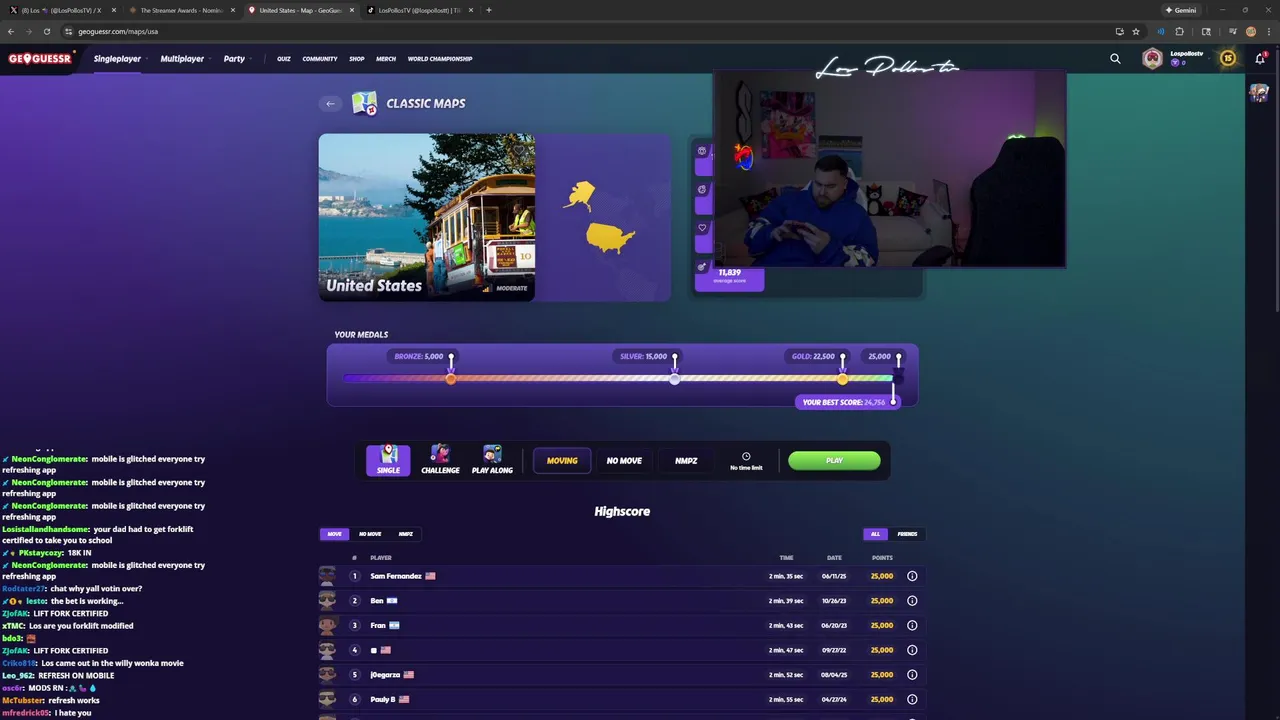Click the GeoGuessr logo in header
1280x720 pixels.
pos(40,58)
